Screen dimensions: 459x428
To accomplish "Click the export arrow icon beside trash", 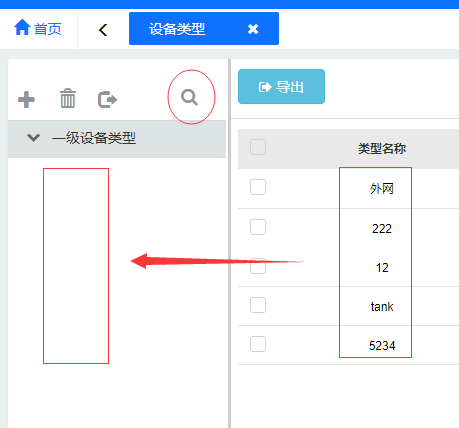I will click(x=107, y=99).
